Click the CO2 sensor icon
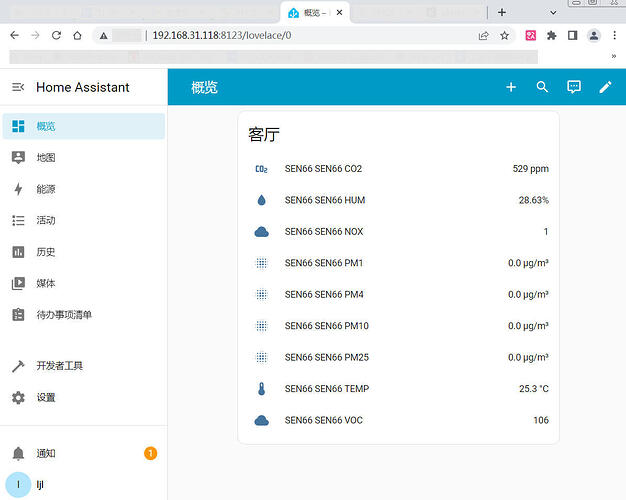Screen dimensions: 626x500 tap(262, 169)
